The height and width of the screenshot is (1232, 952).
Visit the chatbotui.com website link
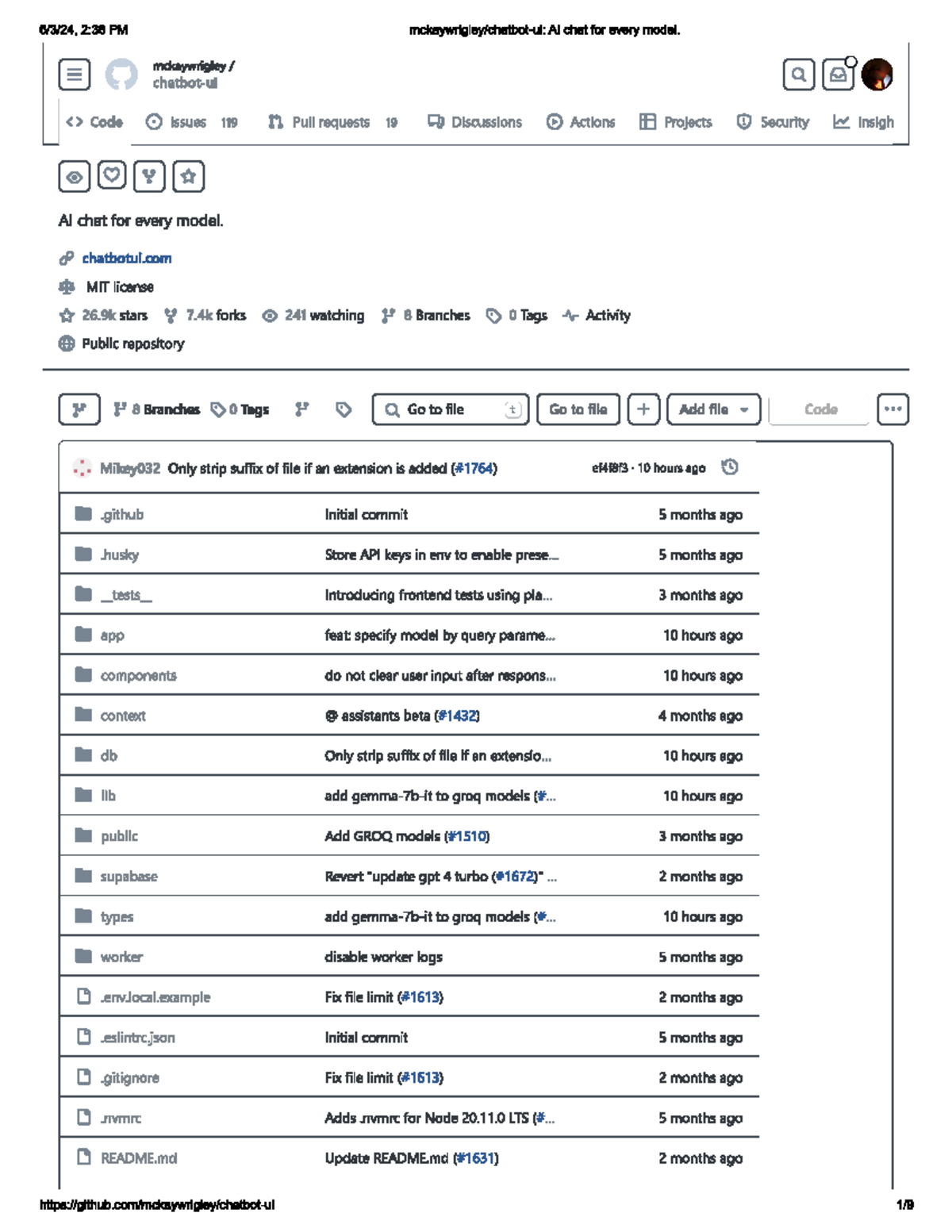coord(128,258)
